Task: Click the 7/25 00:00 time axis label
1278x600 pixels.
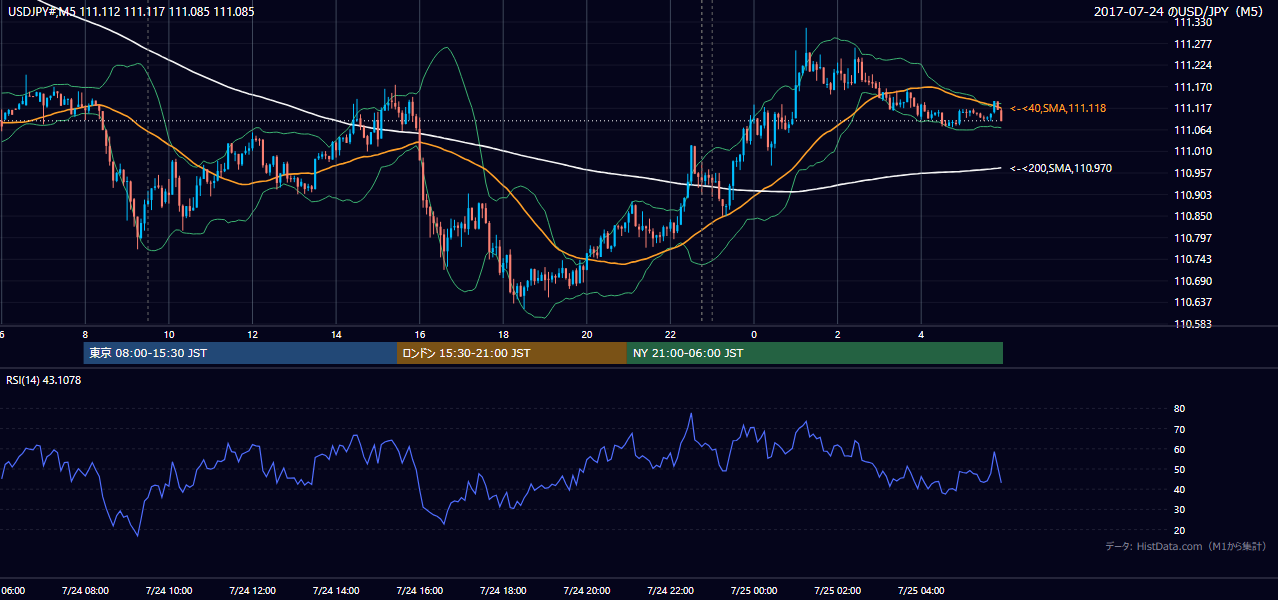Action: pyautogui.click(x=753, y=591)
